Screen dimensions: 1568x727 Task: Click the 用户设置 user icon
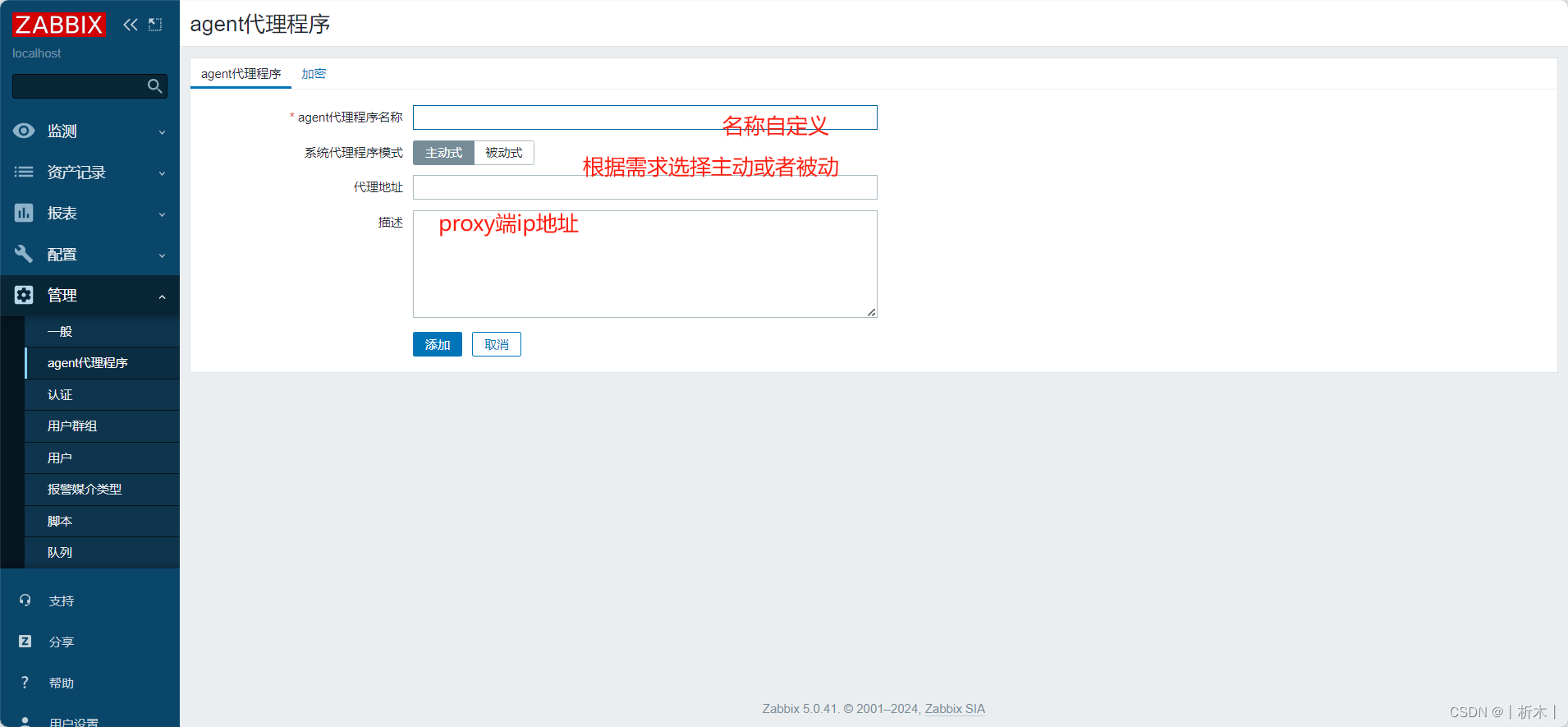click(x=25, y=721)
